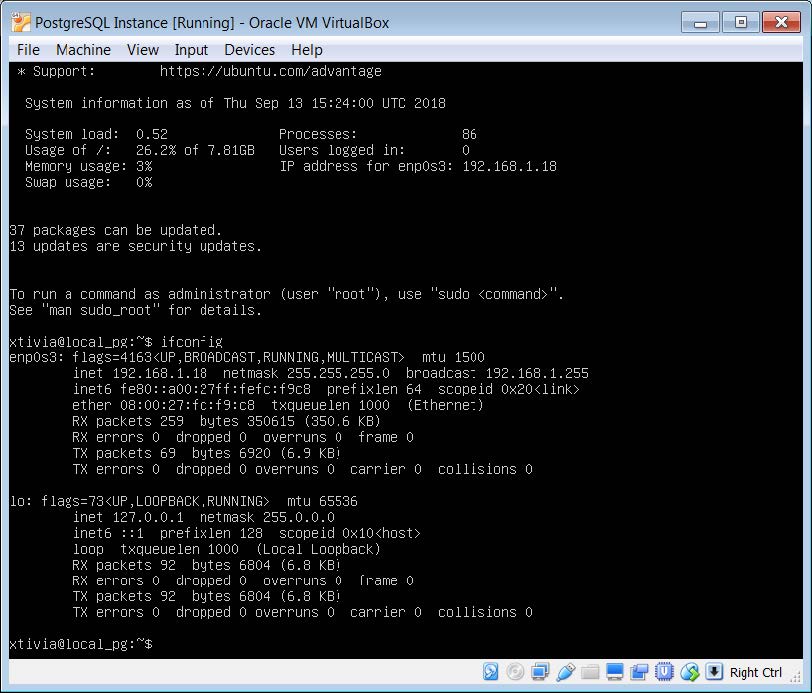Click the network adapters indicator icon
This screenshot has width=812, height=693.
540,672
